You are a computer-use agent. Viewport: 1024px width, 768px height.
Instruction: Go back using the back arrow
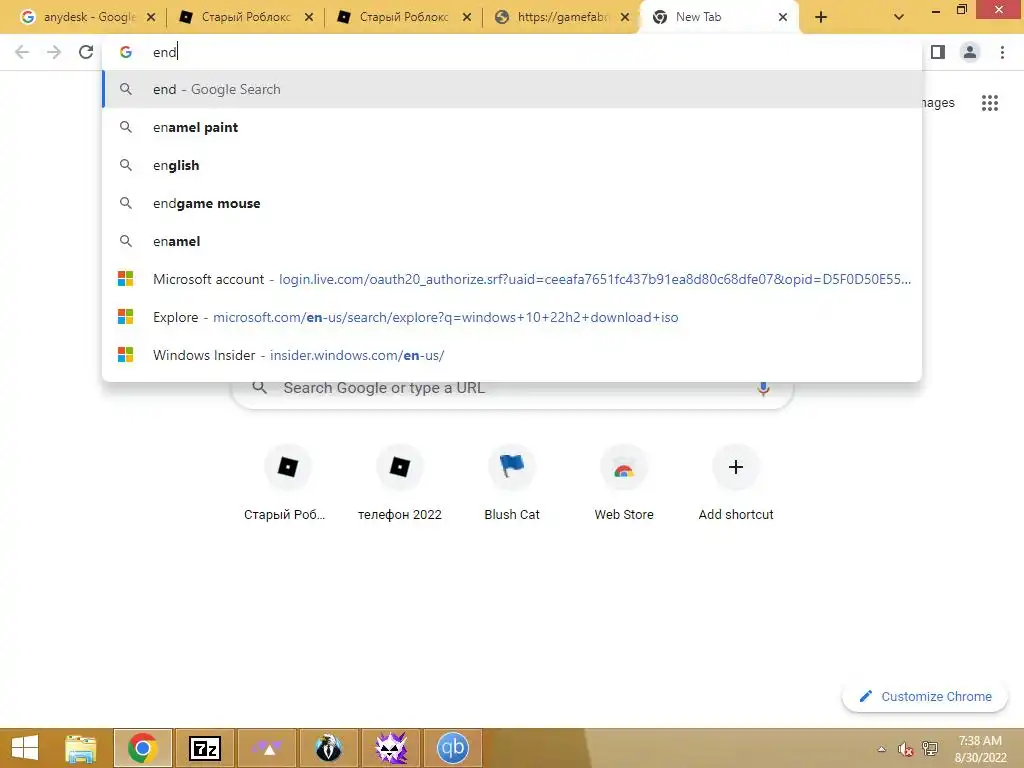[22, 52]
